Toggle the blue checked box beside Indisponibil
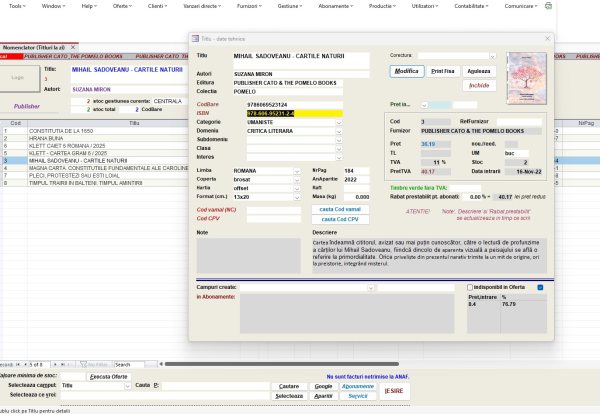Screen dimensions: 600x414 tap(540, 287)
